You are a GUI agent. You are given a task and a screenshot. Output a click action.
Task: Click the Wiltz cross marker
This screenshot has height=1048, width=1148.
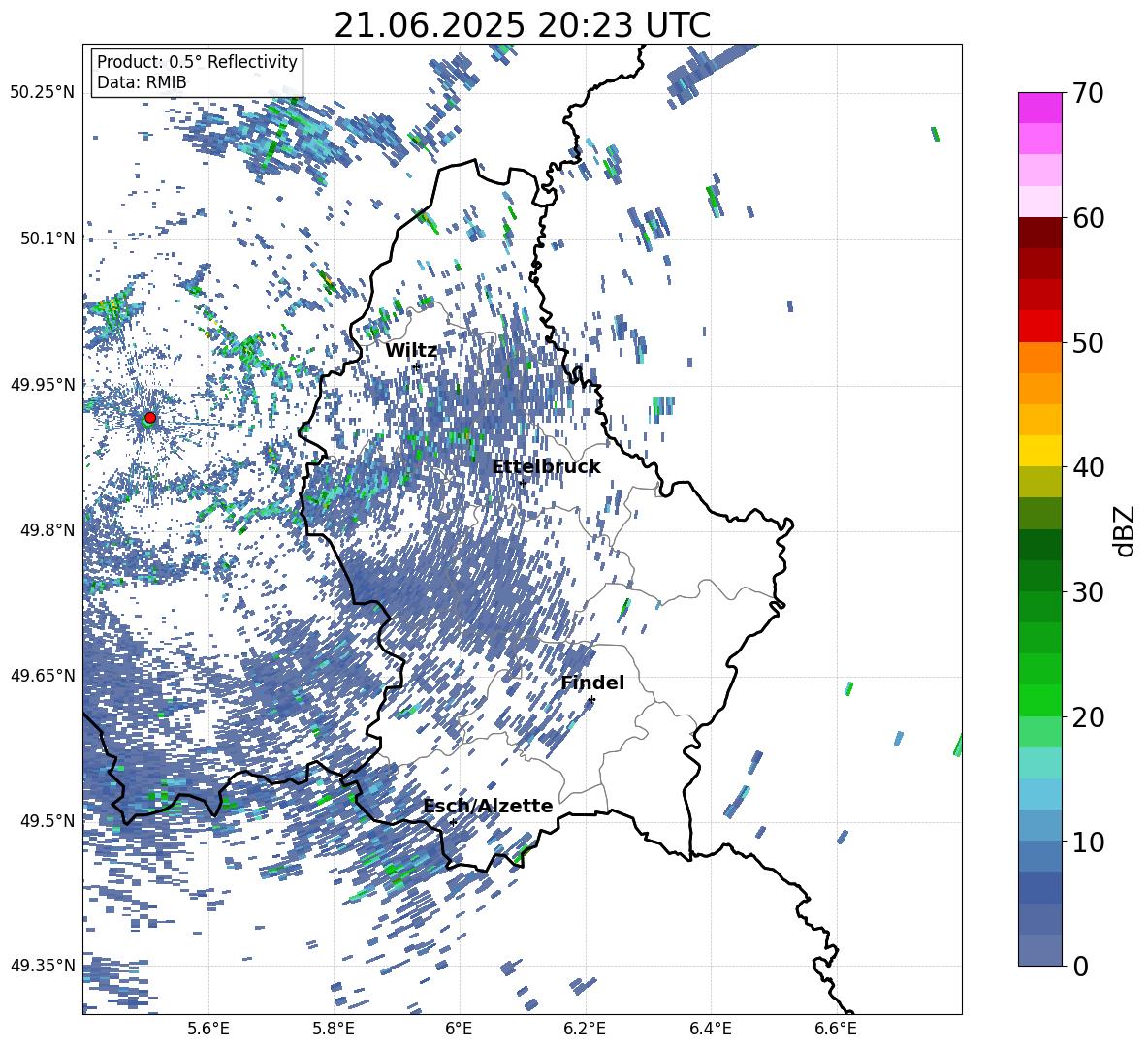click(x=416, y=365)
